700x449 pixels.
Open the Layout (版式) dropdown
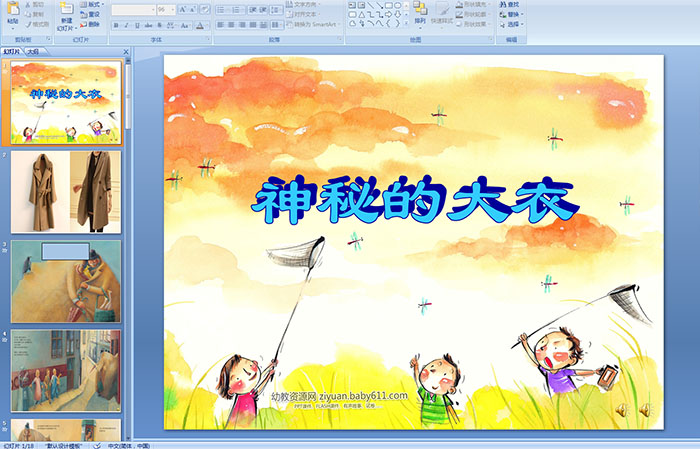click(x=92, y=4)
